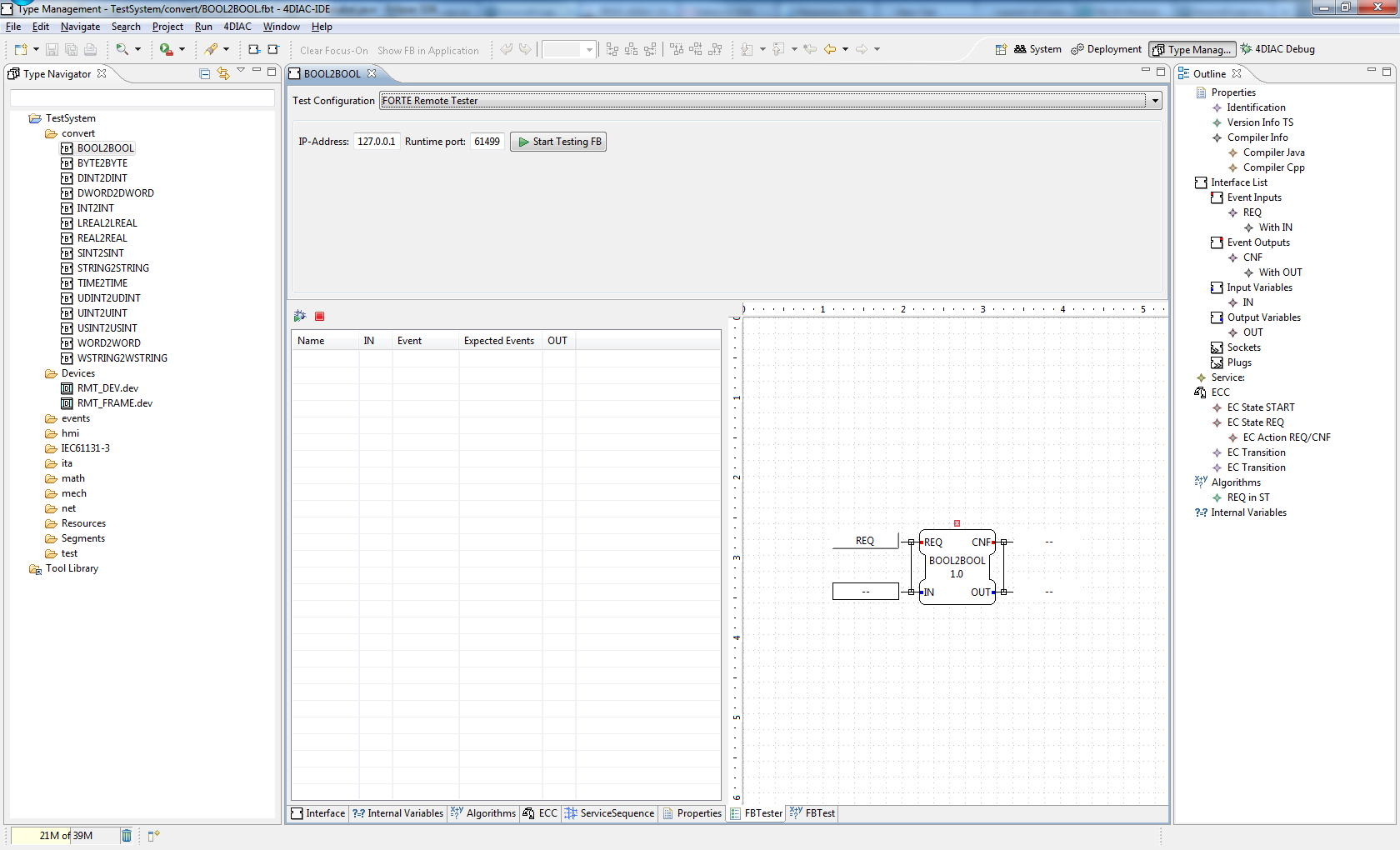This screenshot has width=1400, height=850.
Task: Click the garbage collector trash icon
Action: click(x=127, y=835)
